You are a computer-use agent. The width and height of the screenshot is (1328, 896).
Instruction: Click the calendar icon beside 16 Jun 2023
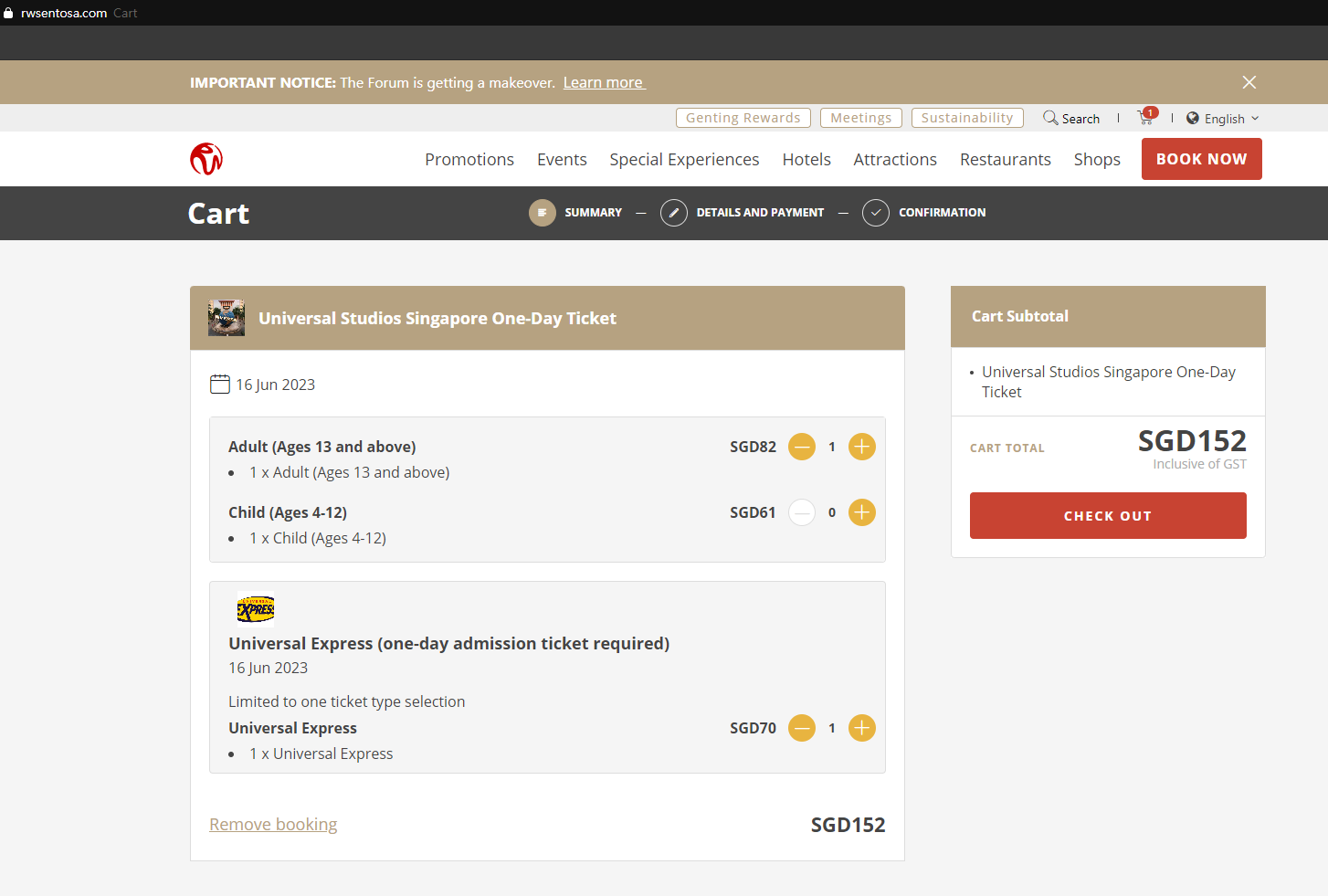(220, 384)
